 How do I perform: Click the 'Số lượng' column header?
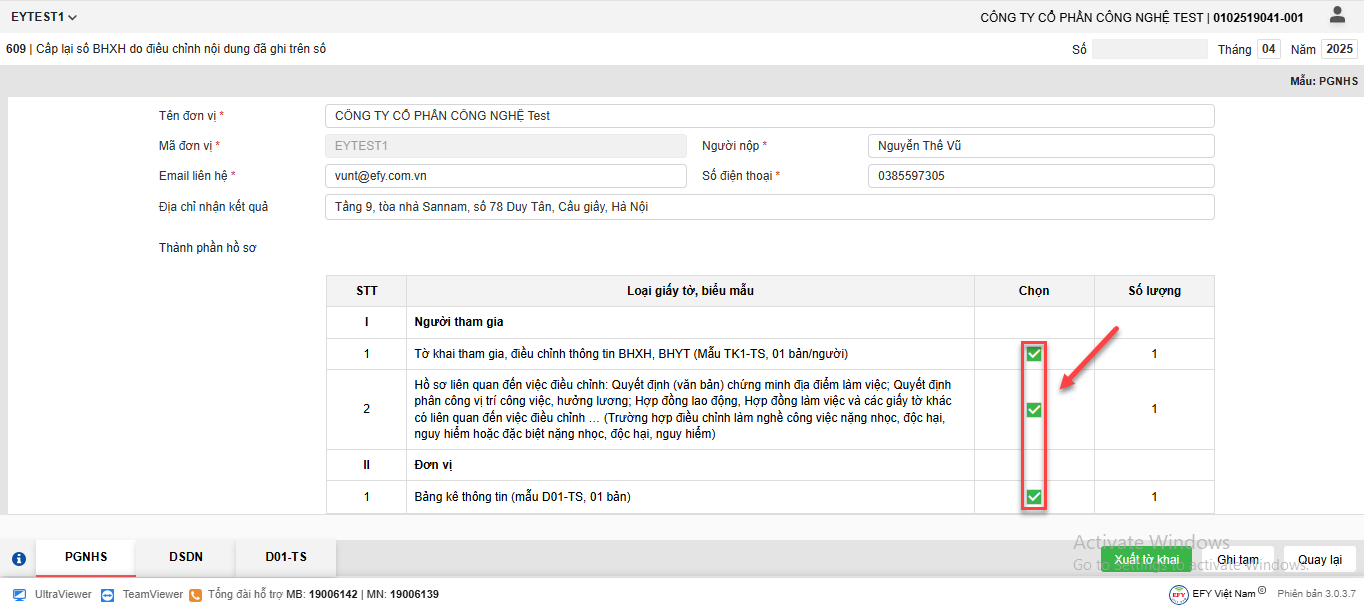[x=1154, y=291]
